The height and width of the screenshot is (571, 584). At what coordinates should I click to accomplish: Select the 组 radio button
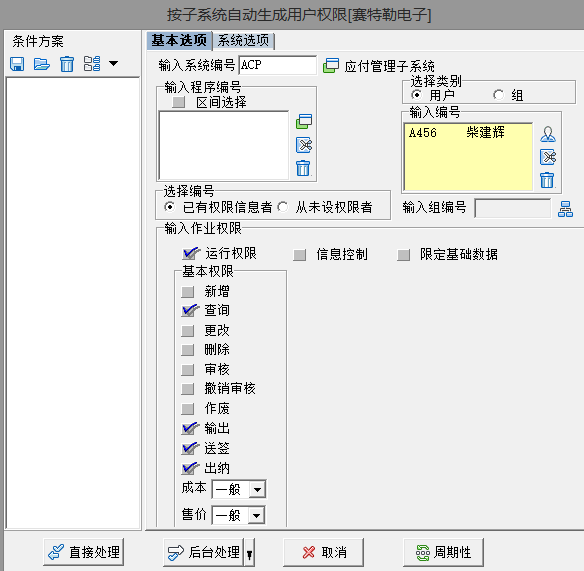point(499,95)
